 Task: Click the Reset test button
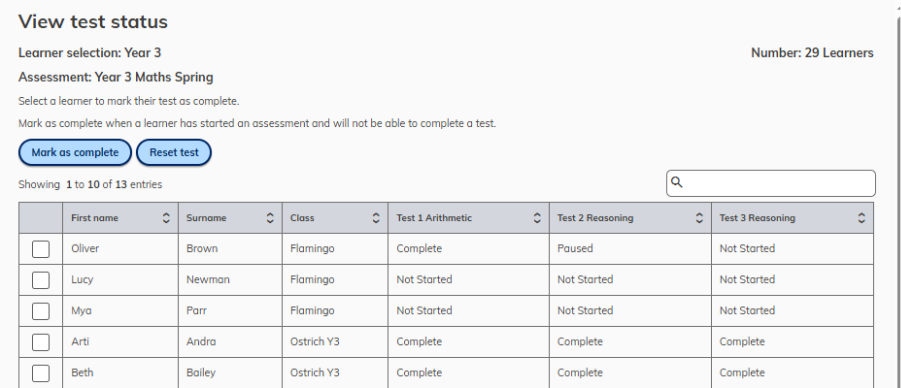click(x=174, y=152)
